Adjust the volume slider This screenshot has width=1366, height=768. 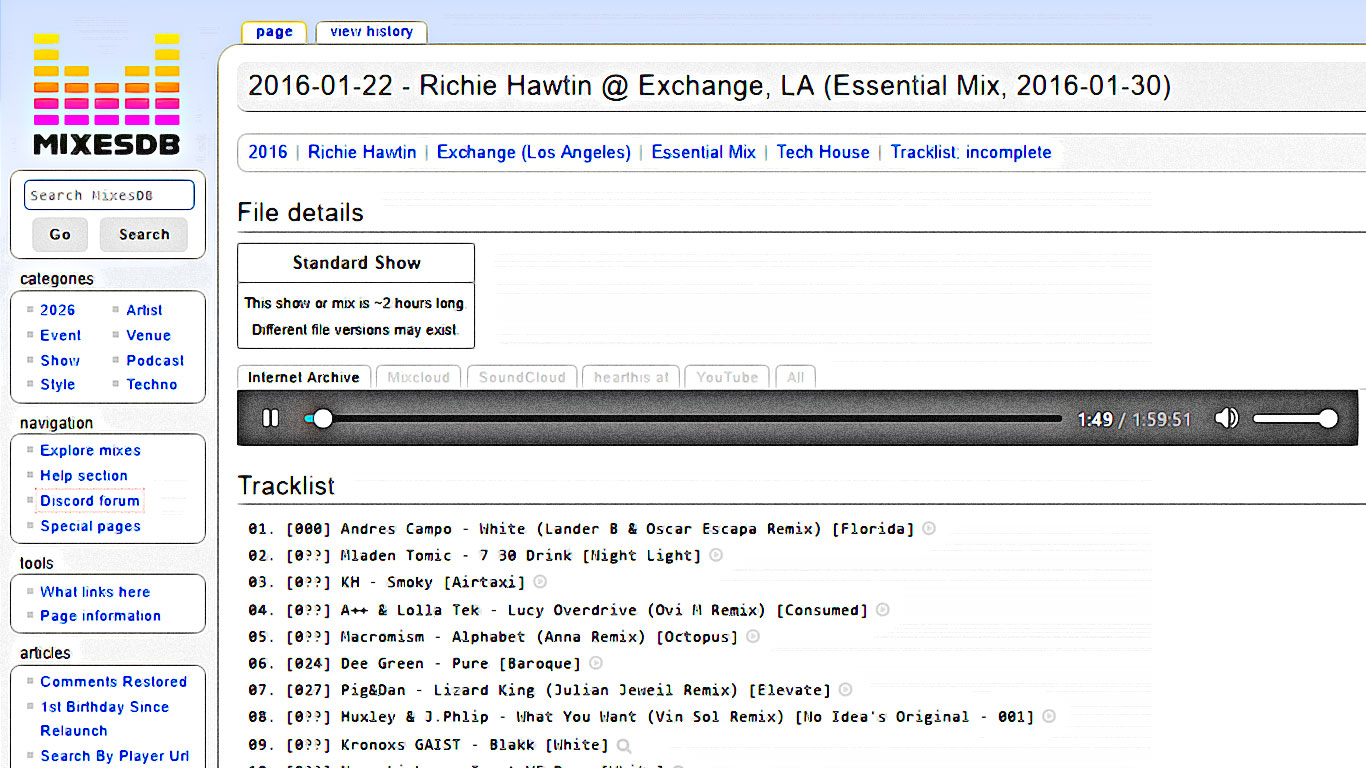1295,418
